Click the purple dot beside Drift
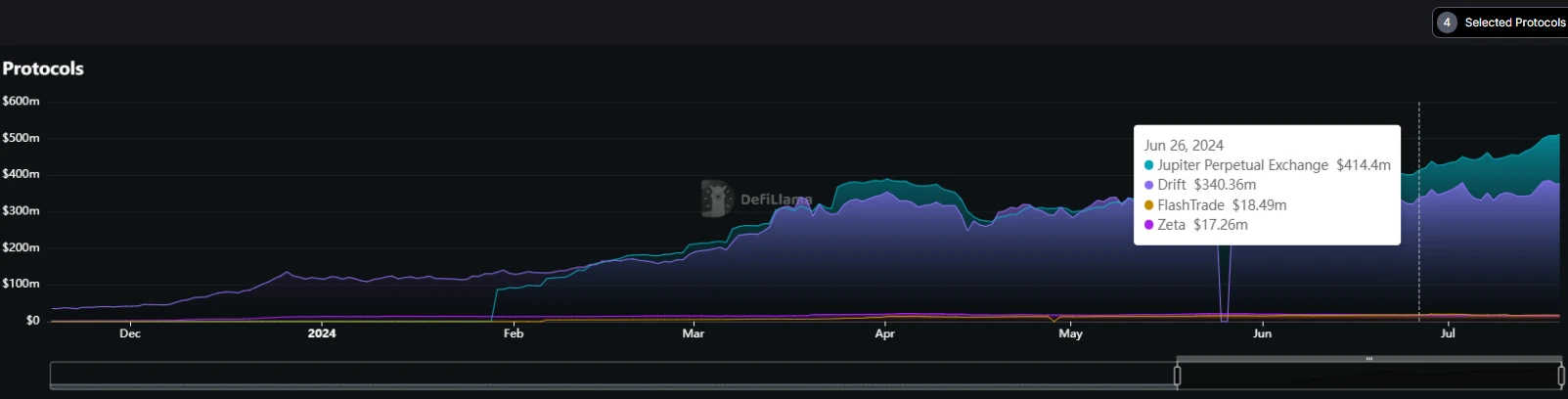The height and width of the screenshot is (399, 1568). [1148, 185]
